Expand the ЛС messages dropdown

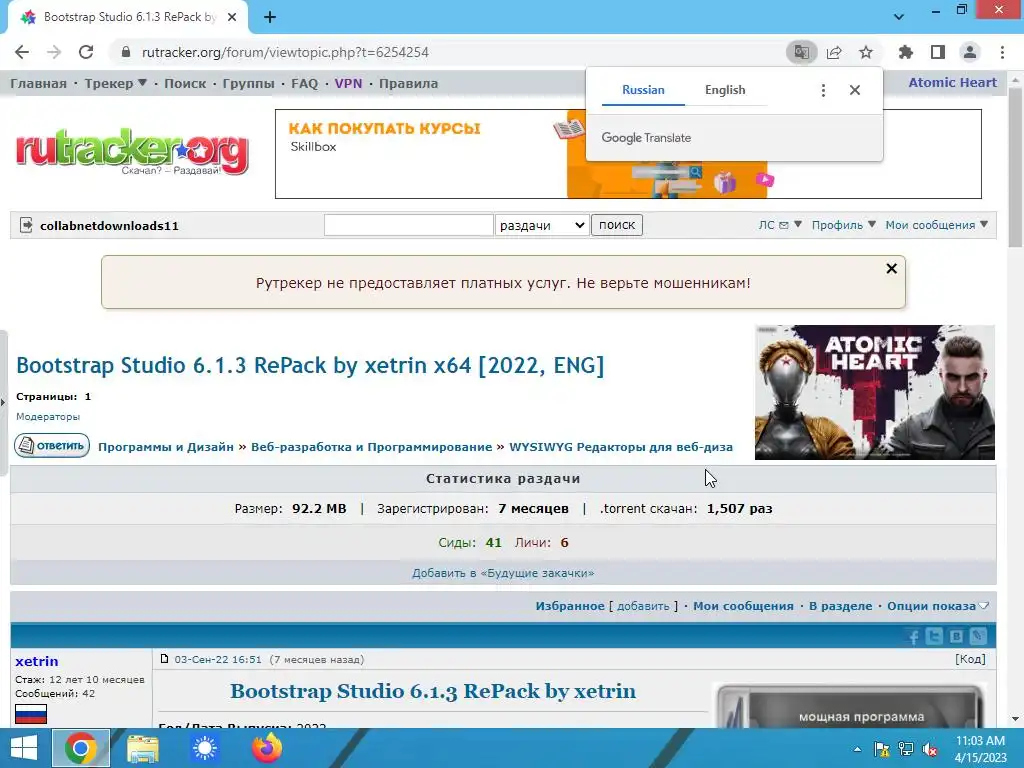click(780, 225)
